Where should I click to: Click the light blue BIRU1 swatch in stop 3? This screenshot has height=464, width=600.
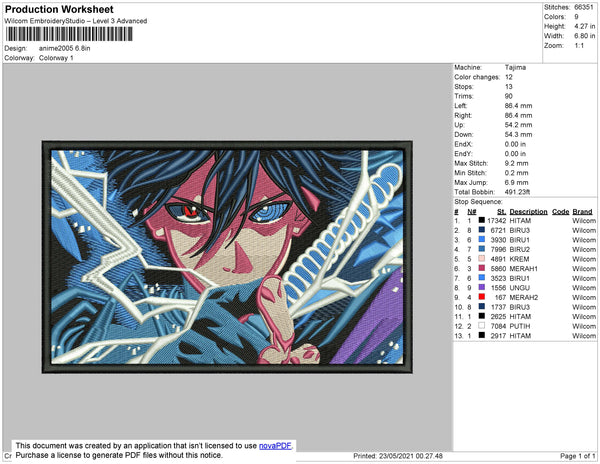pos(482,239)
